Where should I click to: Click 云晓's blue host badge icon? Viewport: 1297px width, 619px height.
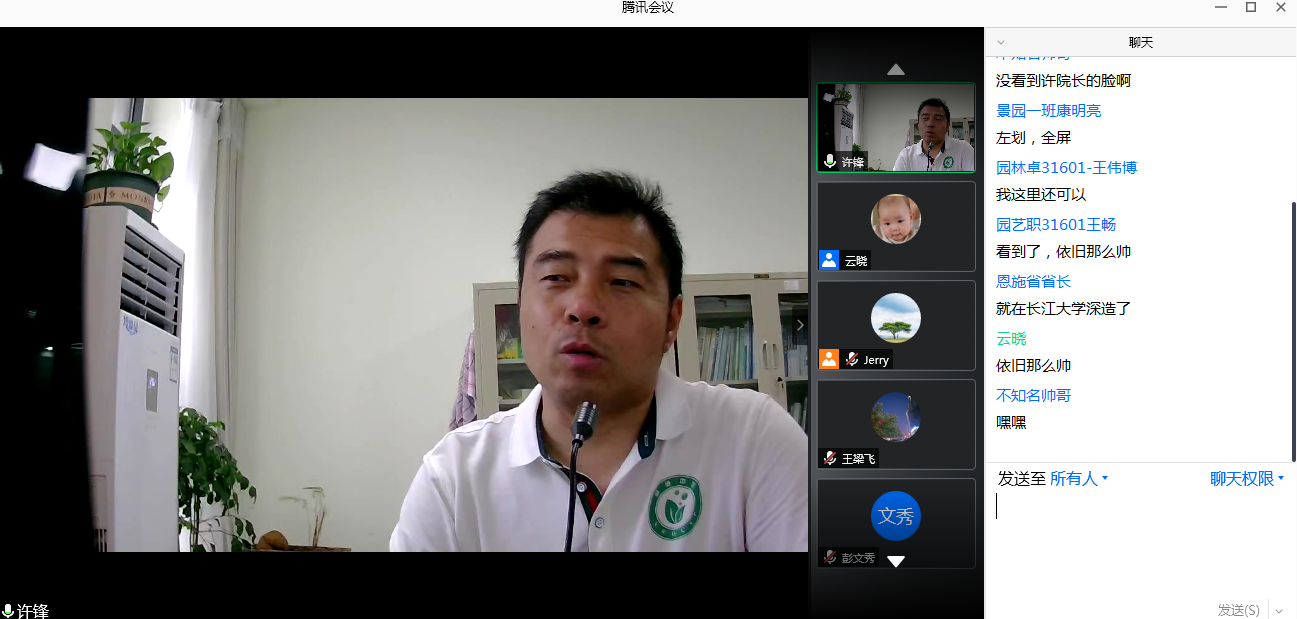[829, 260]
